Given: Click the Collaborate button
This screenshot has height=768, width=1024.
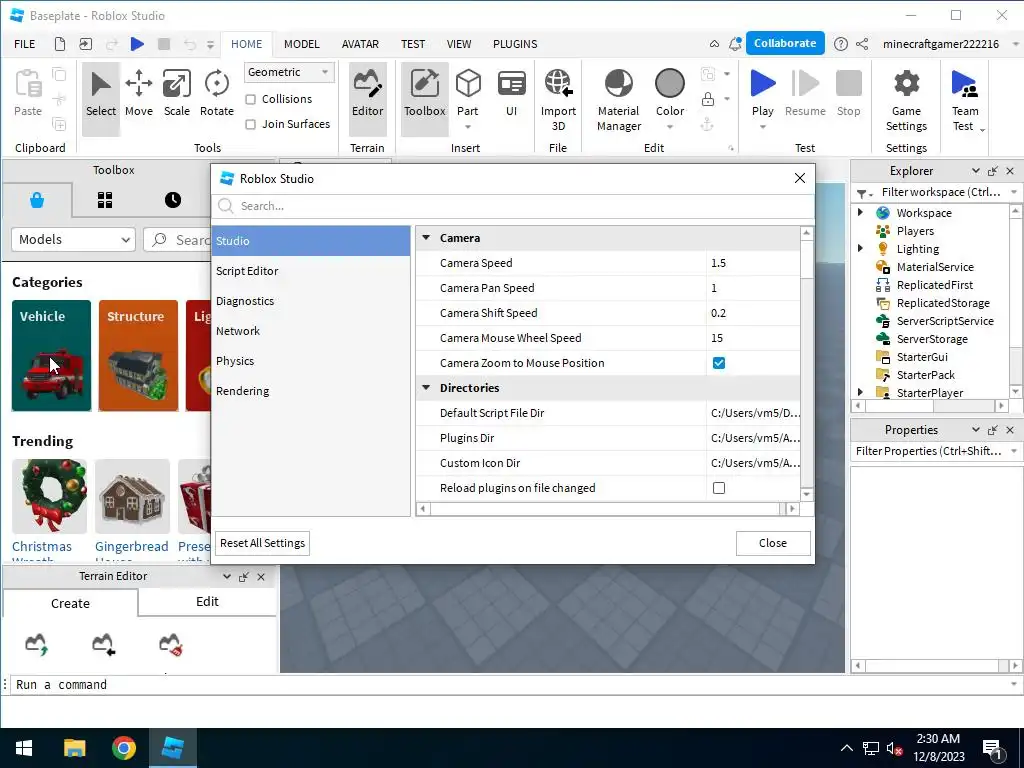Looking at the screenshot, I should point(784,43).
